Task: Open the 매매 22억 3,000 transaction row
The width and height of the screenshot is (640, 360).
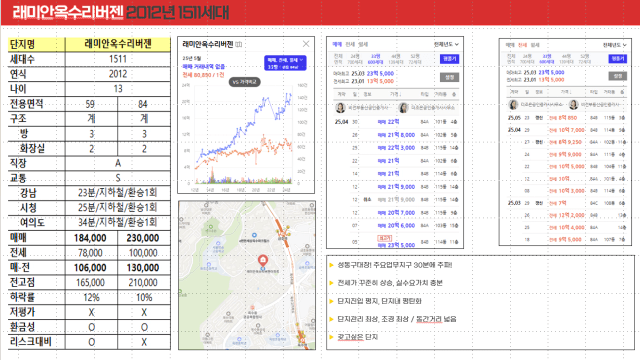Action: click(x=396, y=148)
